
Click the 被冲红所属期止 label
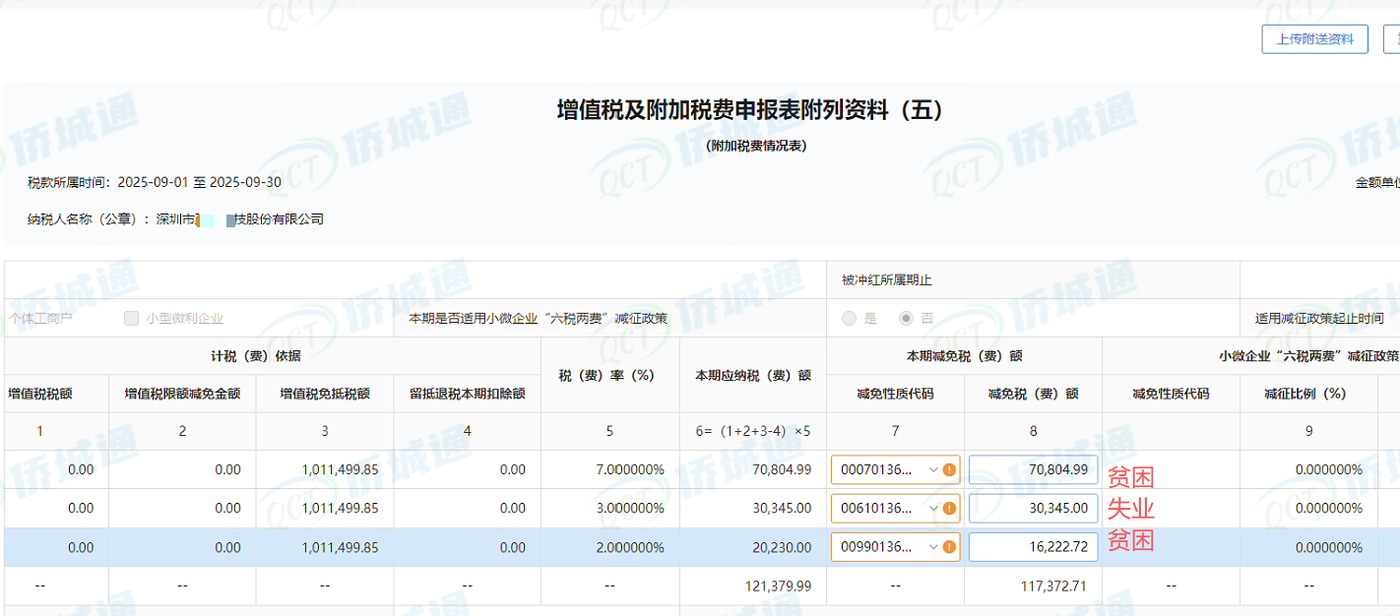click(887, 280)
